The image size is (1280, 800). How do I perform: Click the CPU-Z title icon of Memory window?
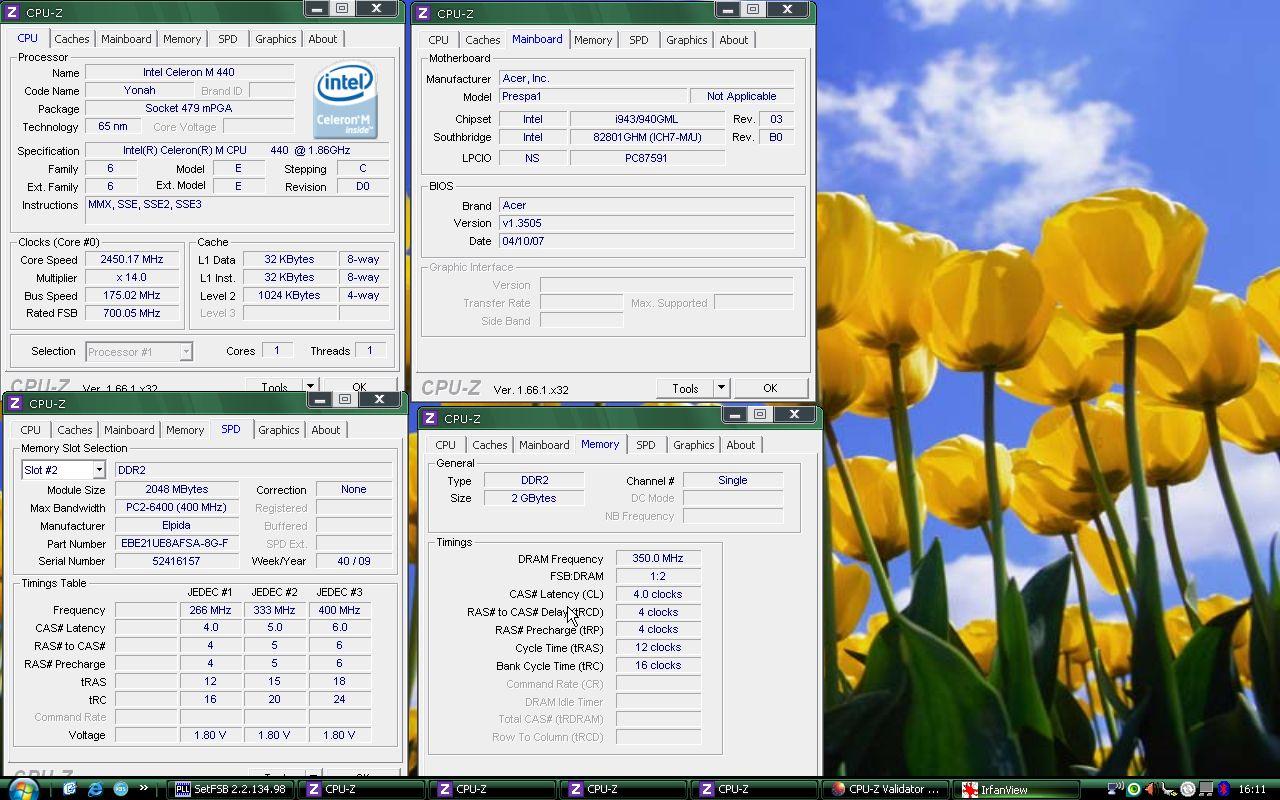pos(430,418)
